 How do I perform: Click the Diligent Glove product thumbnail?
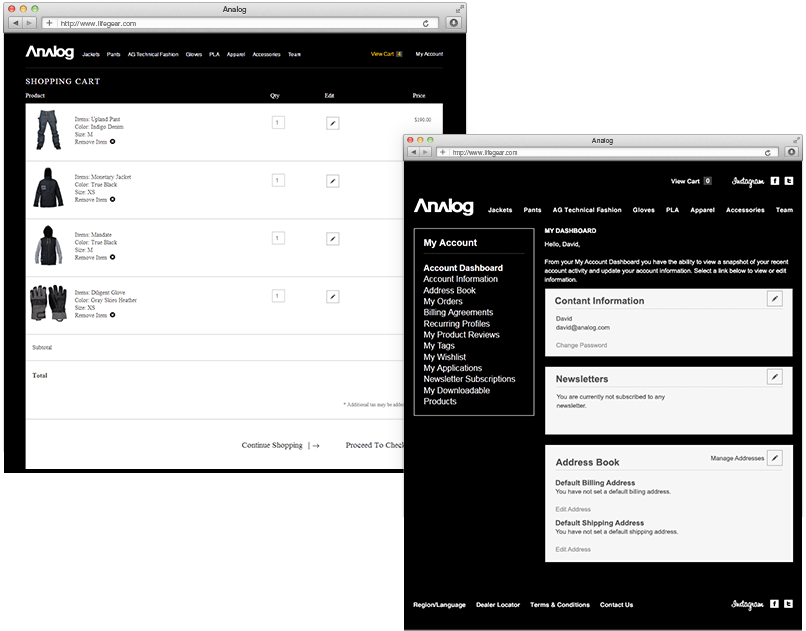(x=49, y=303)
